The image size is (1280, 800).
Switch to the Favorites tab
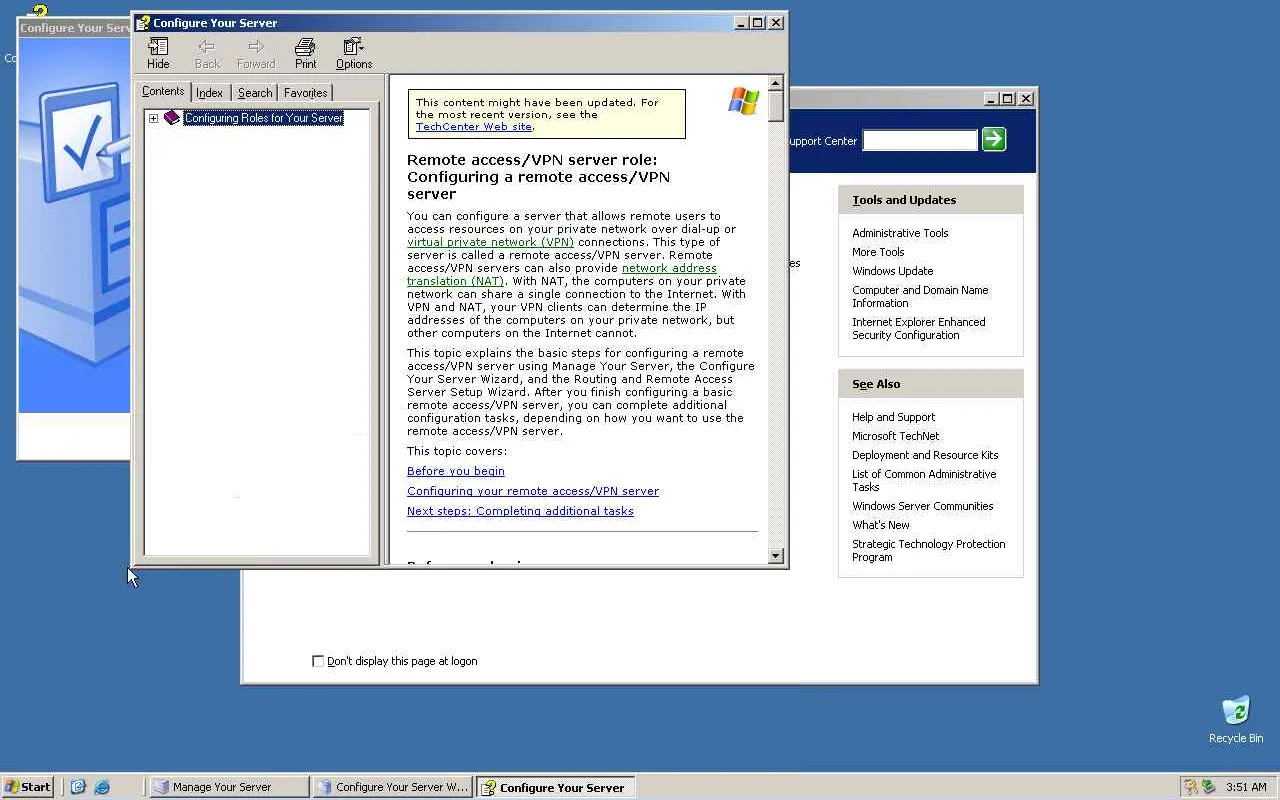point(306,93)
